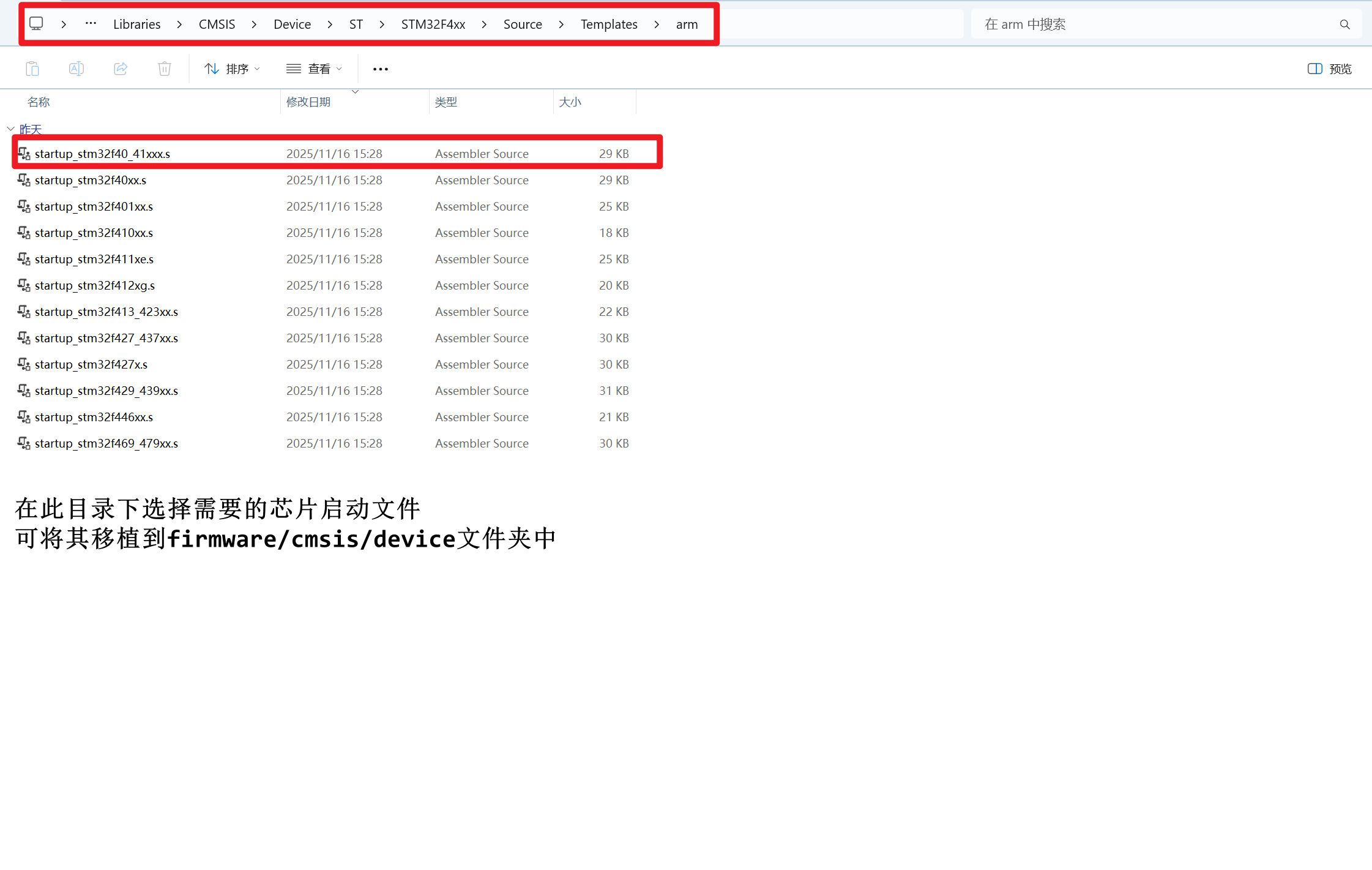Viewport: 1372px width, 870px height.
Task: Expand the chevron after Templates breadcrumb
Action: coord(657,24)
